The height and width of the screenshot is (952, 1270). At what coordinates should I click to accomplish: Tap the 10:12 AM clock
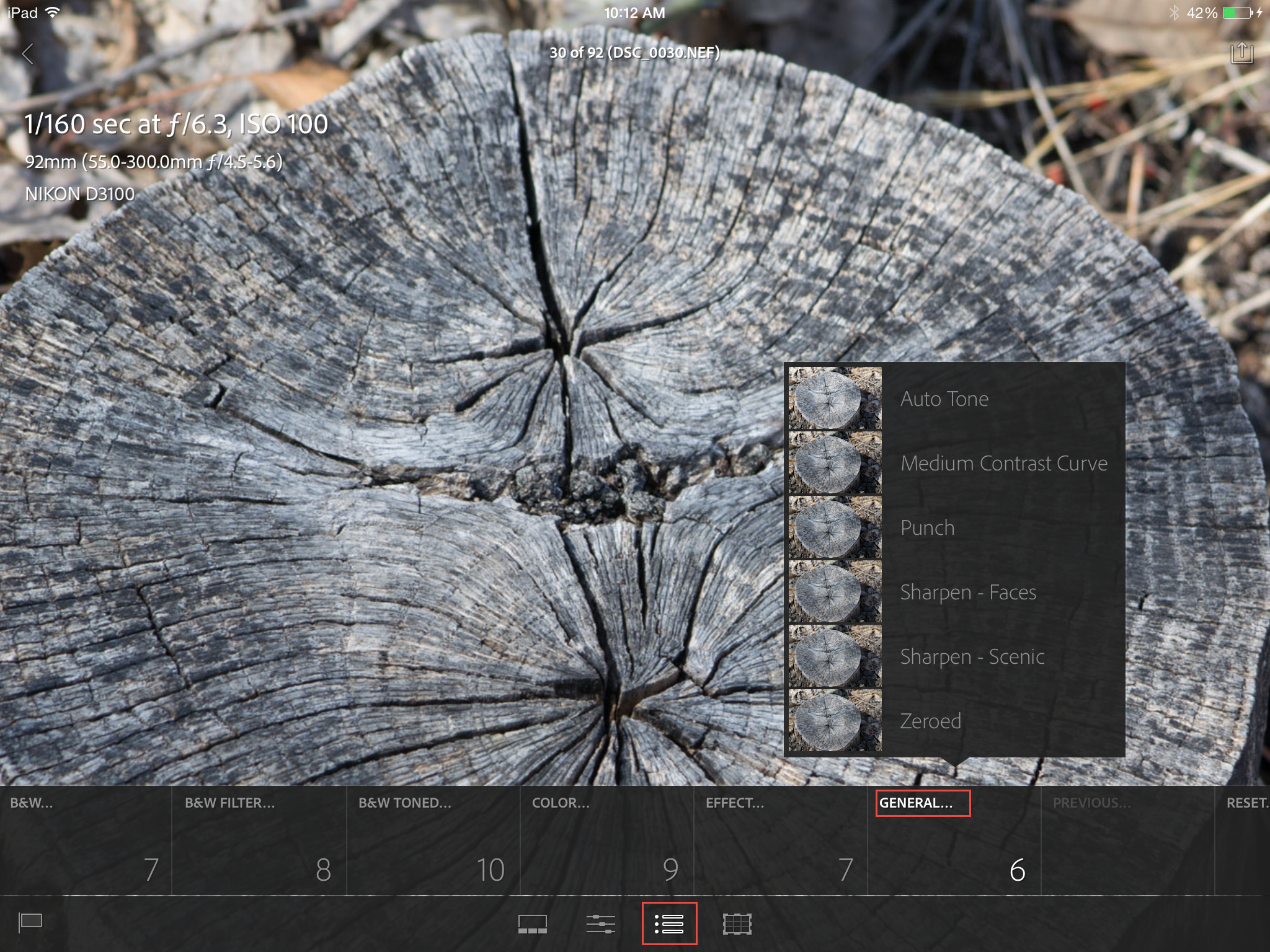634,12
